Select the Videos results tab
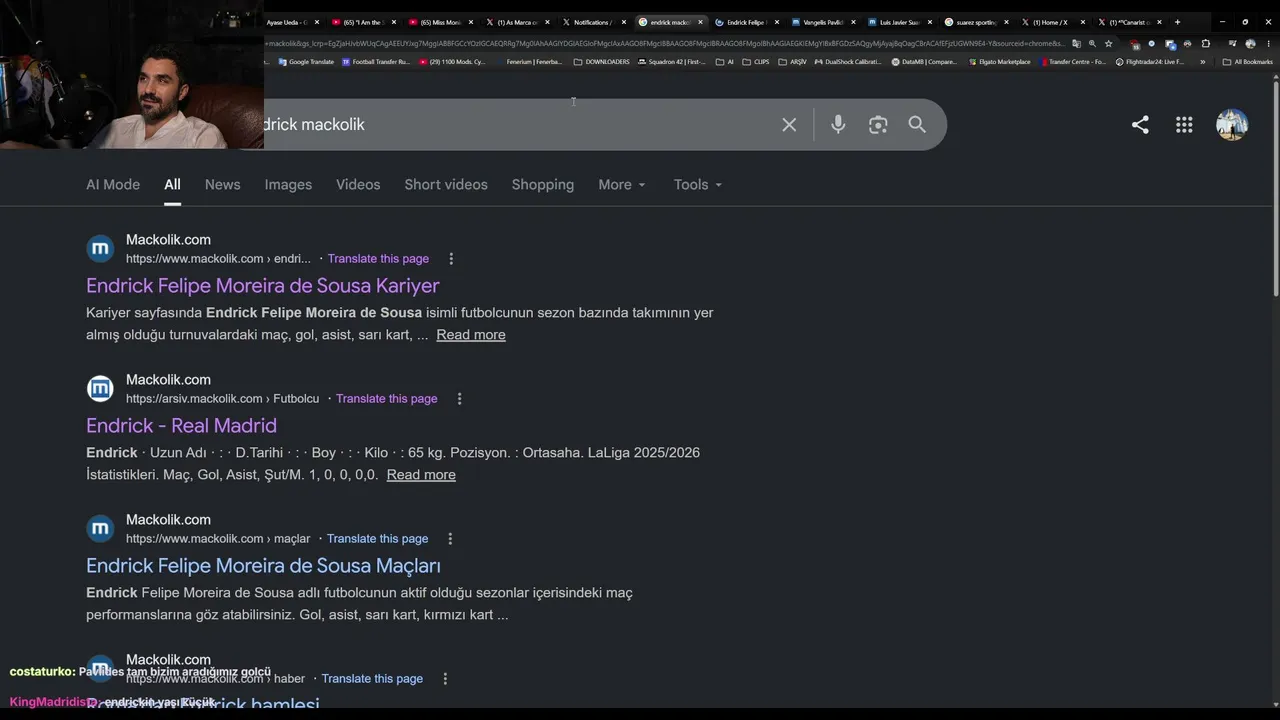This screenshot has width=1280, height=720. (x=358, y=185)
